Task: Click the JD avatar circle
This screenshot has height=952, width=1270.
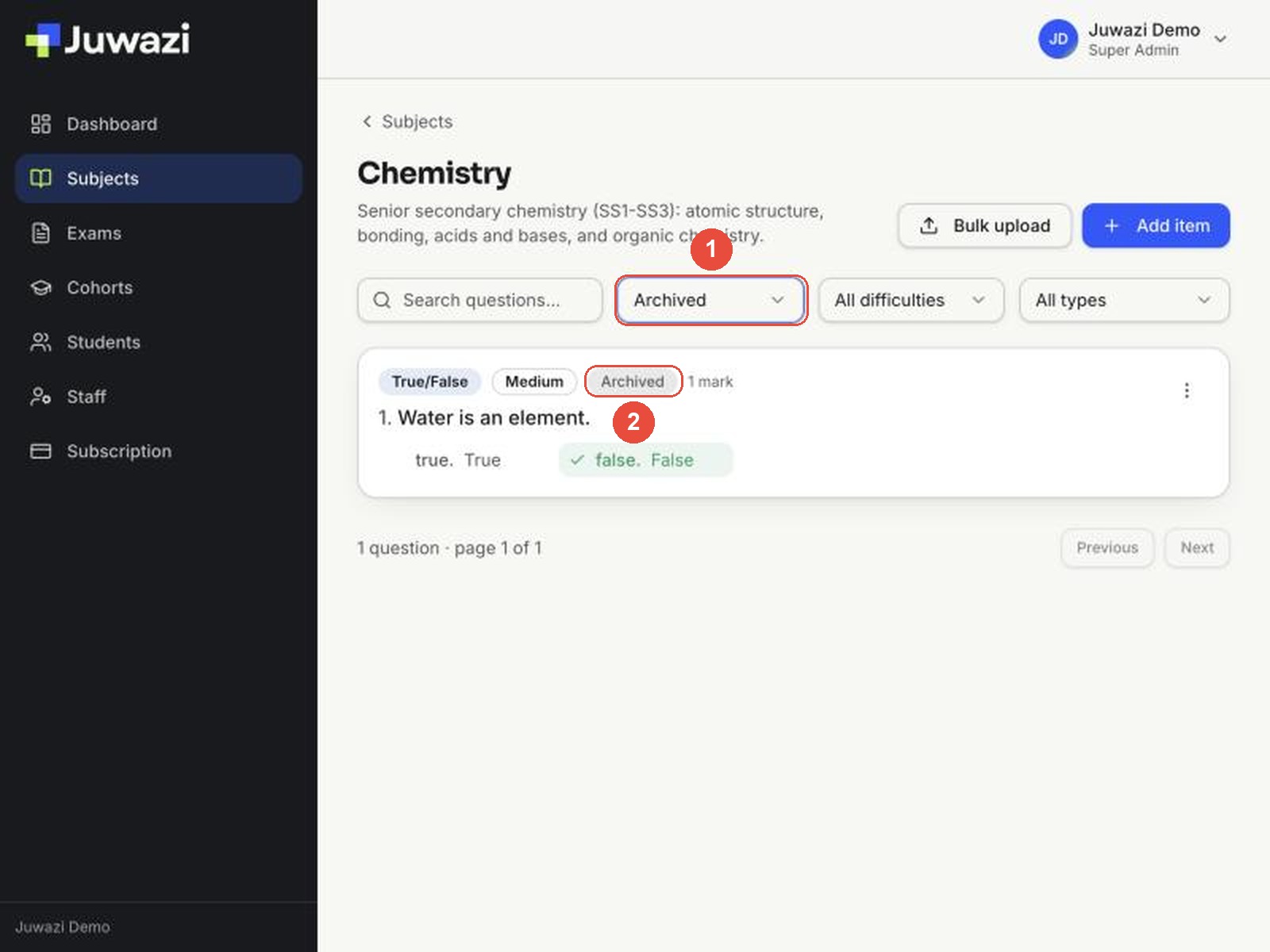Action: pyautogui.click(x=1058, y=39)
